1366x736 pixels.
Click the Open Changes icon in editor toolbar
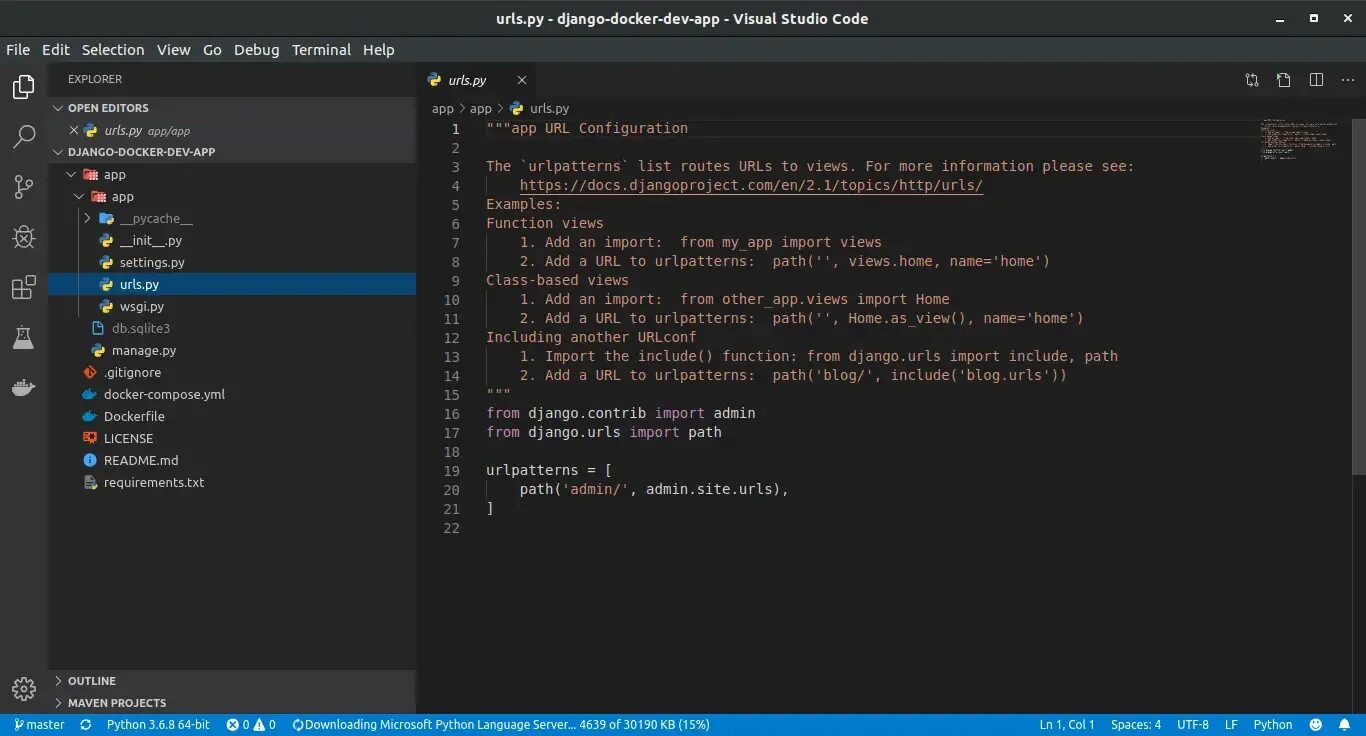pos(1252,80)
